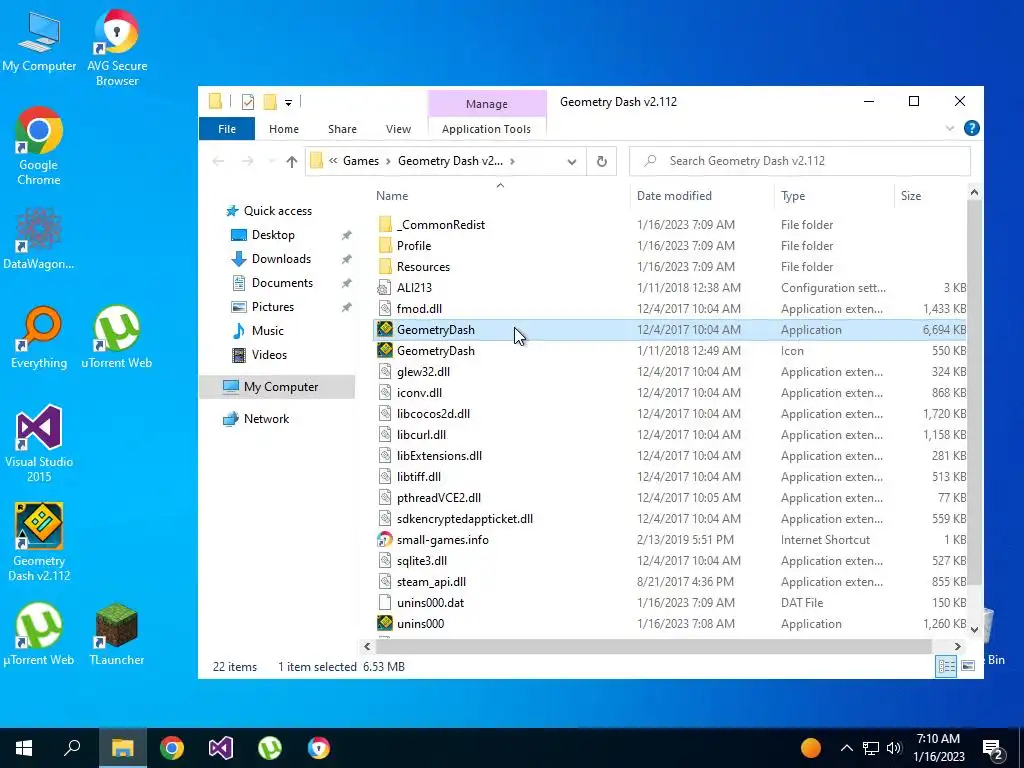Switch to large icons view in status bar

[x=968, y=666]
